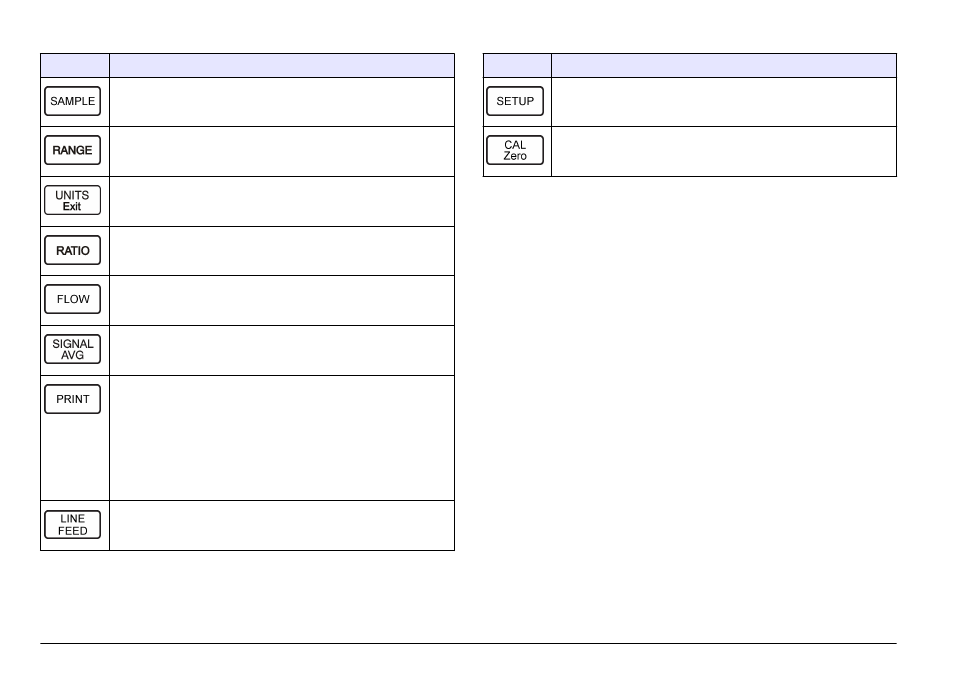Select the RANGE key icon

pos(72,150)
